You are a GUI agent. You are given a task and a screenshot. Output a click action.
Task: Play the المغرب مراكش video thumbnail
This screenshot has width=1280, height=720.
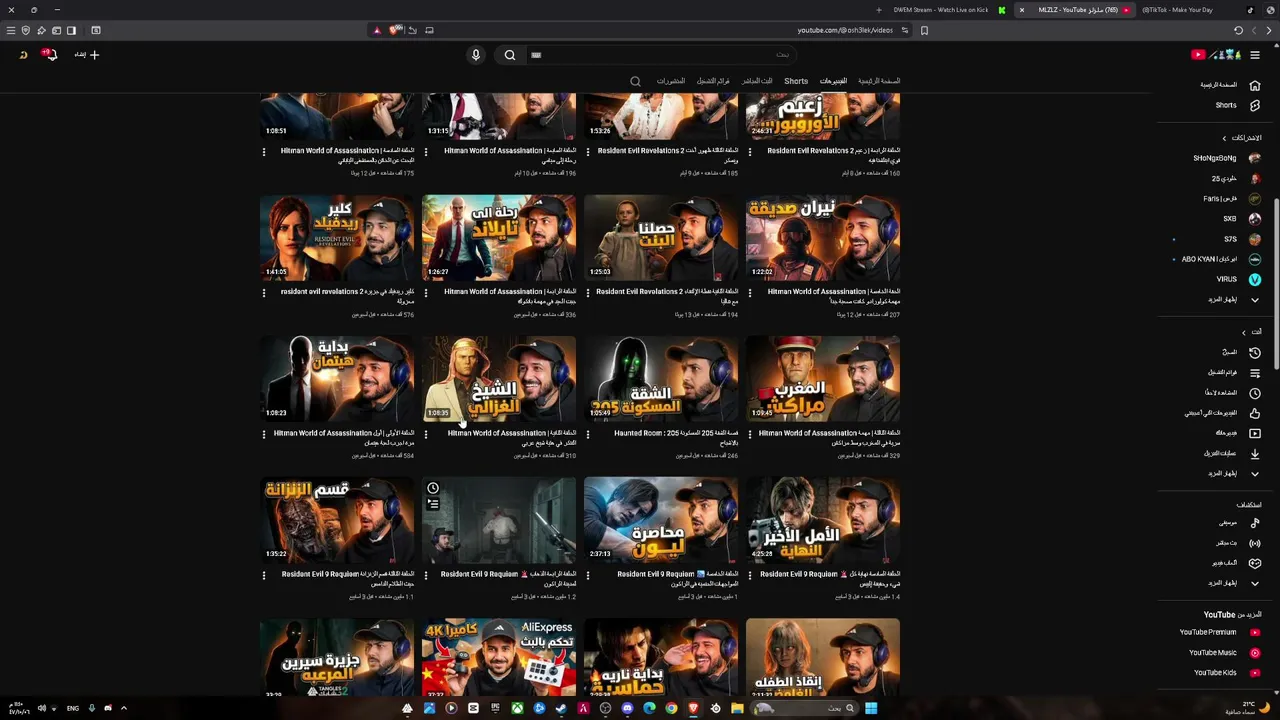(823, 378)
